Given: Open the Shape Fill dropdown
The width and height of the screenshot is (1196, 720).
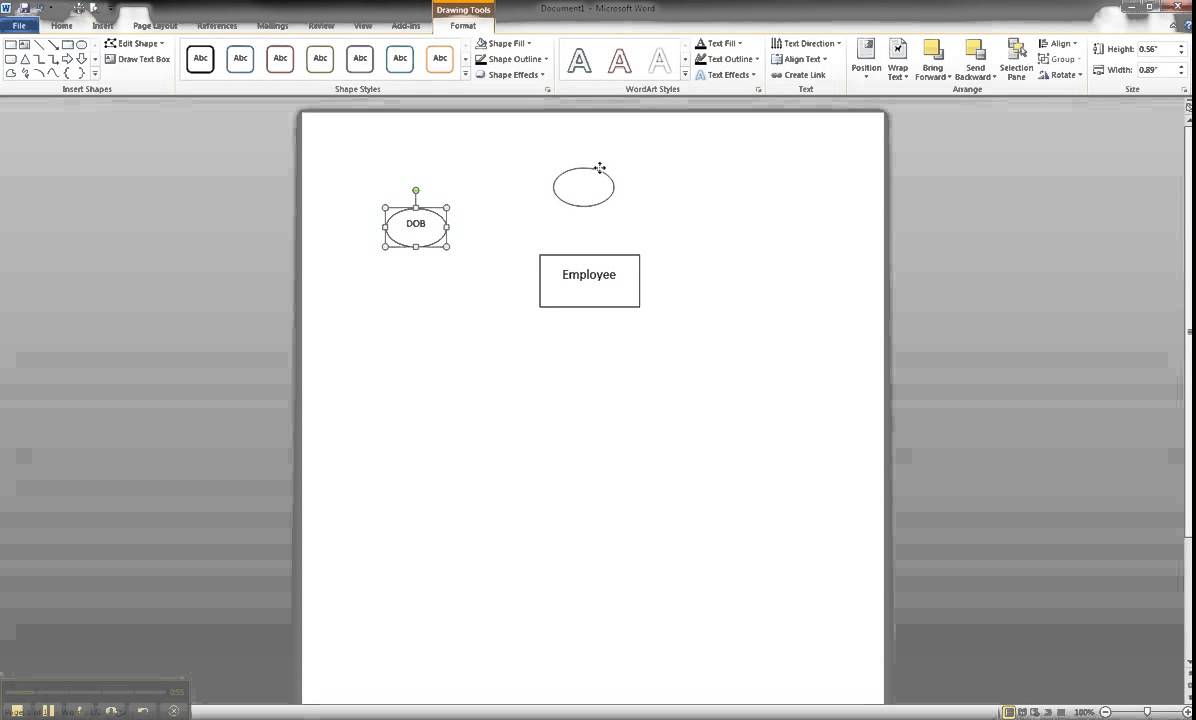Looking at the screenshot, I should pos(503,43).
